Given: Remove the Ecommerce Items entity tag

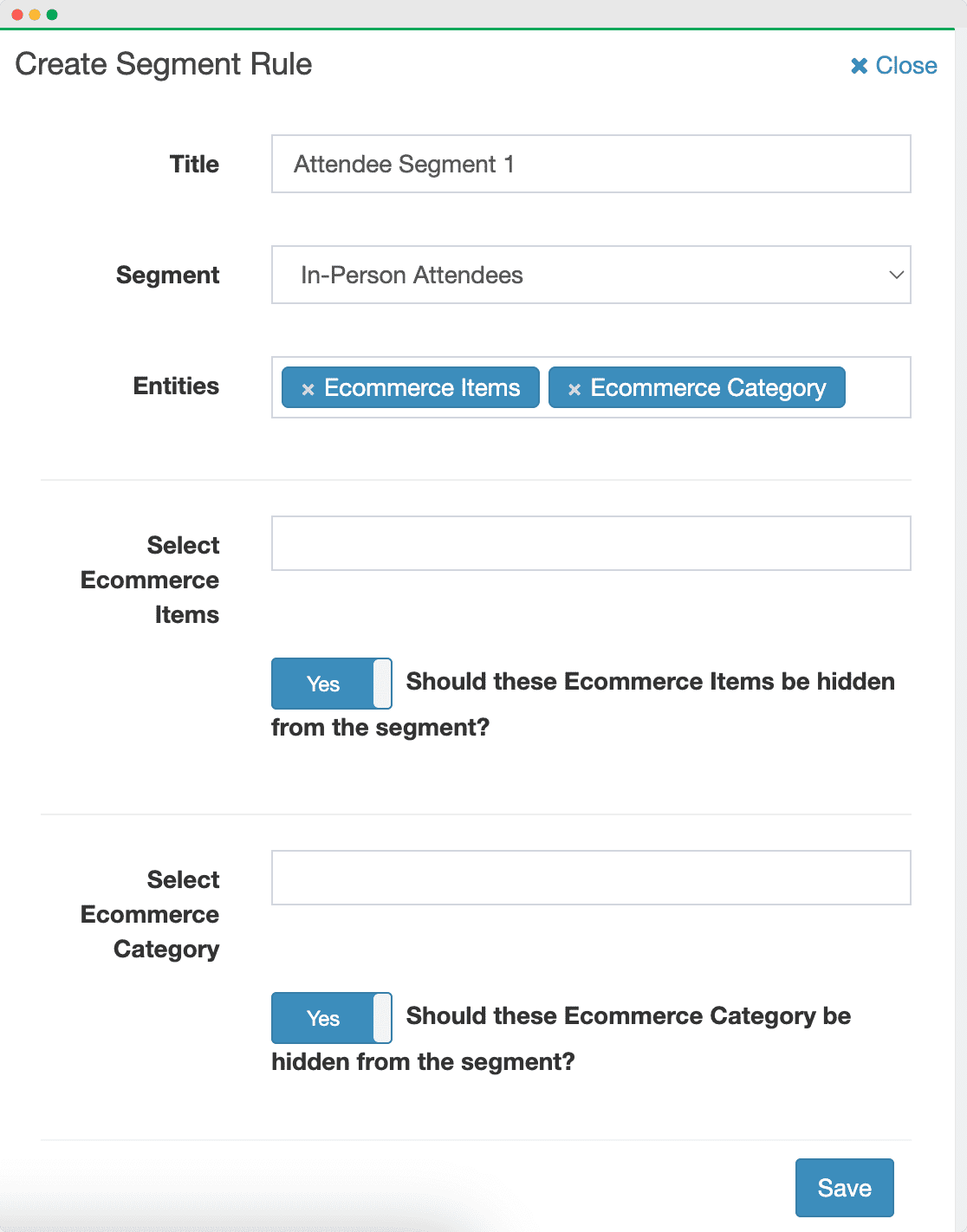Looking at the screenshot, I should [x=308, y=389].
